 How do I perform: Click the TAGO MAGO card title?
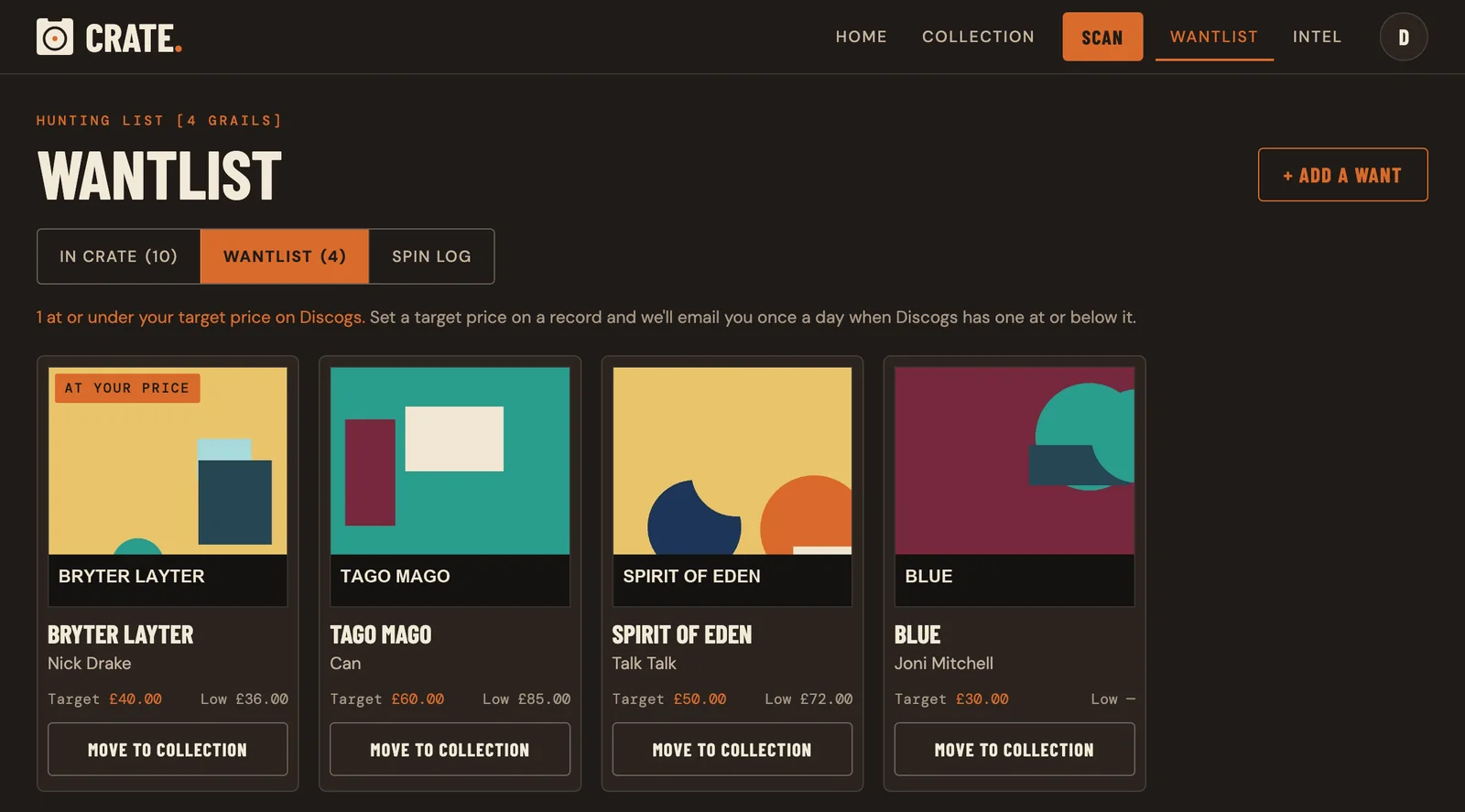pyautogui.click(x=380, y=634)
